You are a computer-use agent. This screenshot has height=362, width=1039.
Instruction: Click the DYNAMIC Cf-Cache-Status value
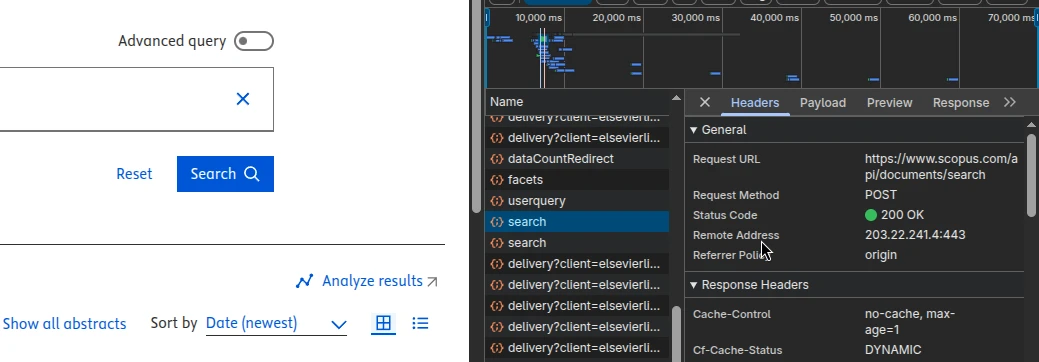click(x=893, y=350)
